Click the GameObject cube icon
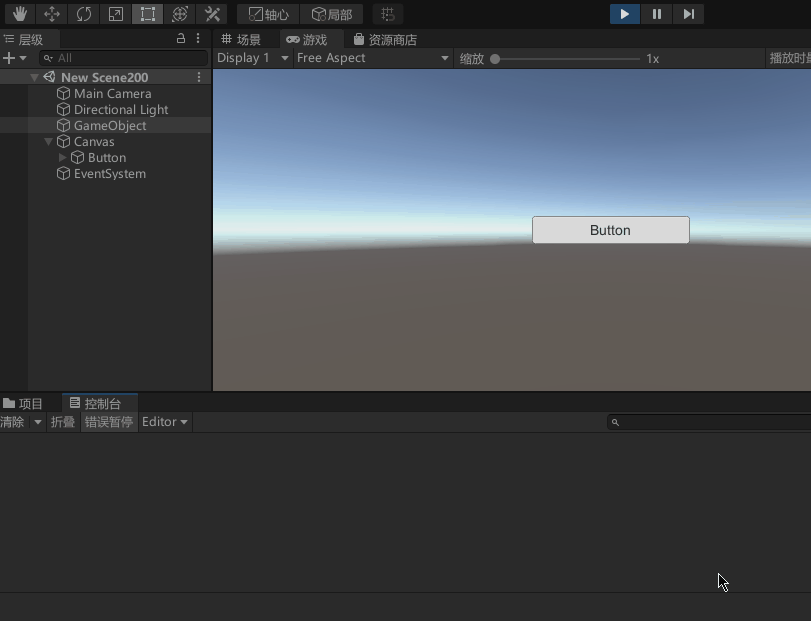This screenshot has height=621, width=811. [x=63, y=126]
